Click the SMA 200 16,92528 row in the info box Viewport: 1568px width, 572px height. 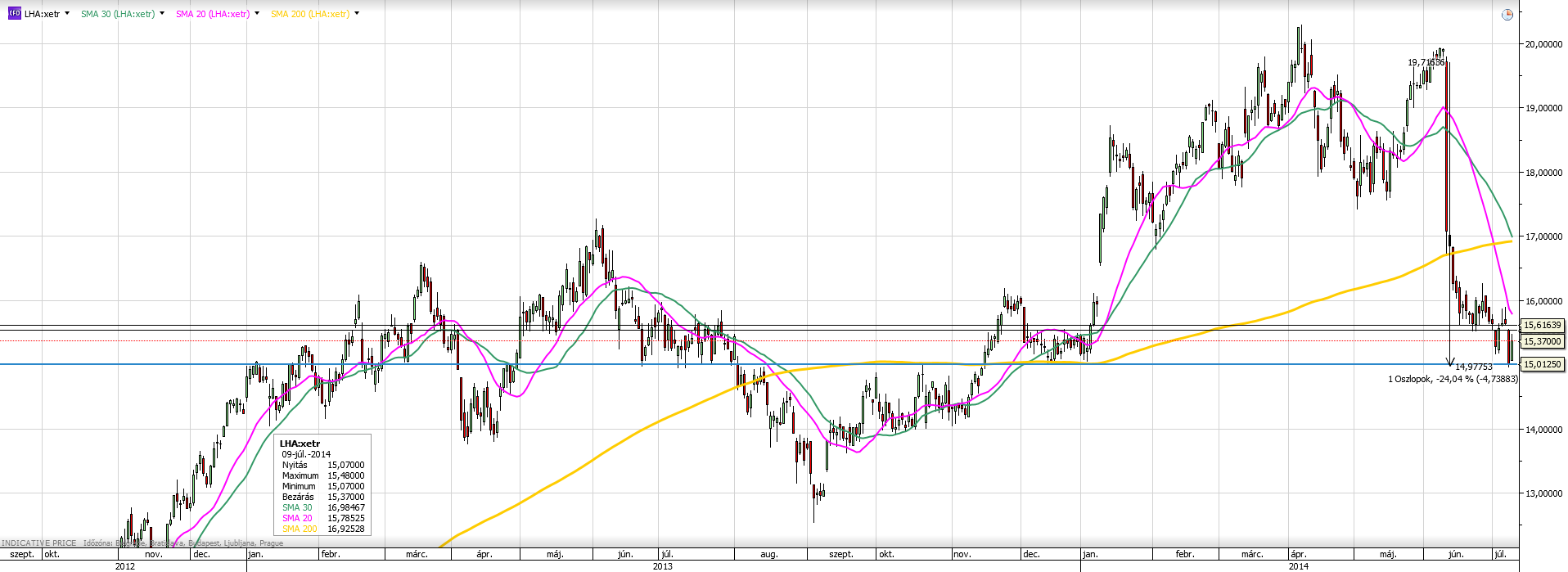click(323, 529)
